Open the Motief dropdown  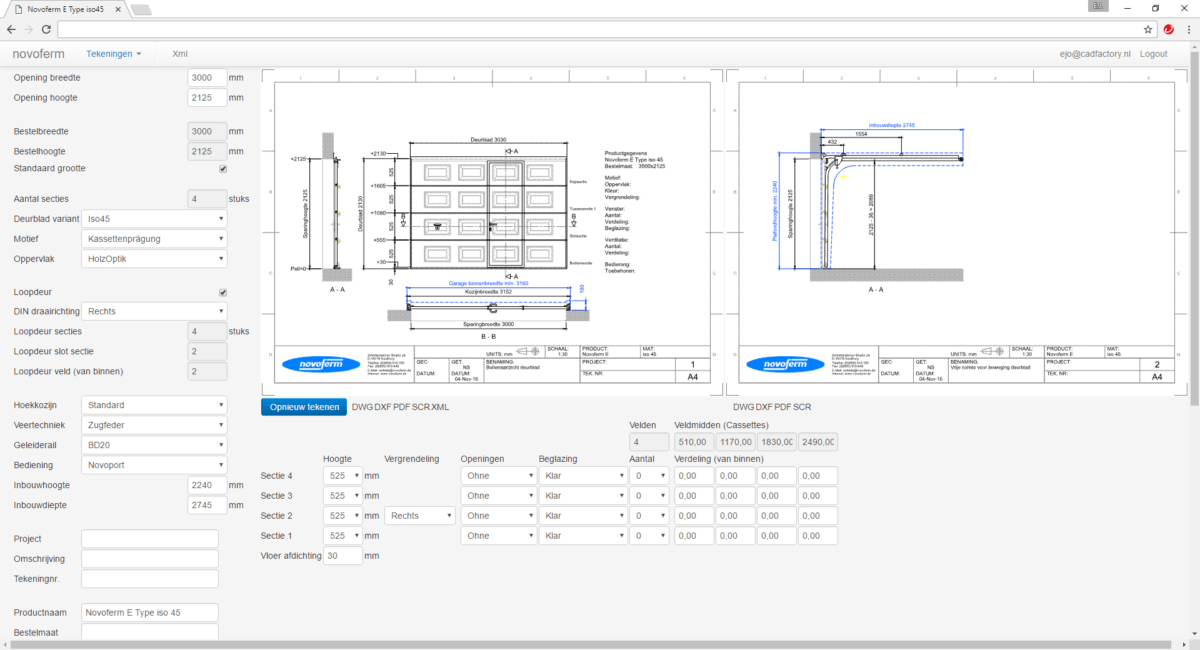point(155,239)
